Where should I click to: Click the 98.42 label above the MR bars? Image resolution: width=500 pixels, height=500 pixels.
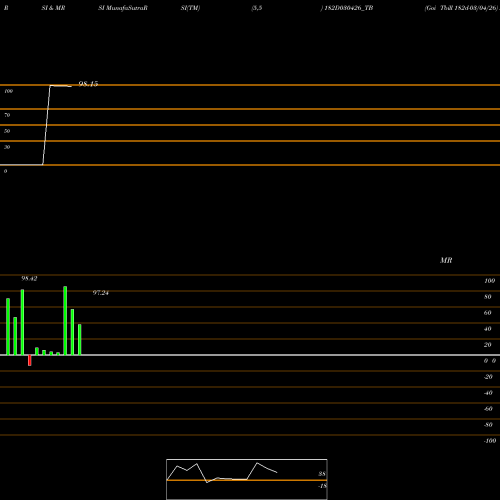click(29, 279)
